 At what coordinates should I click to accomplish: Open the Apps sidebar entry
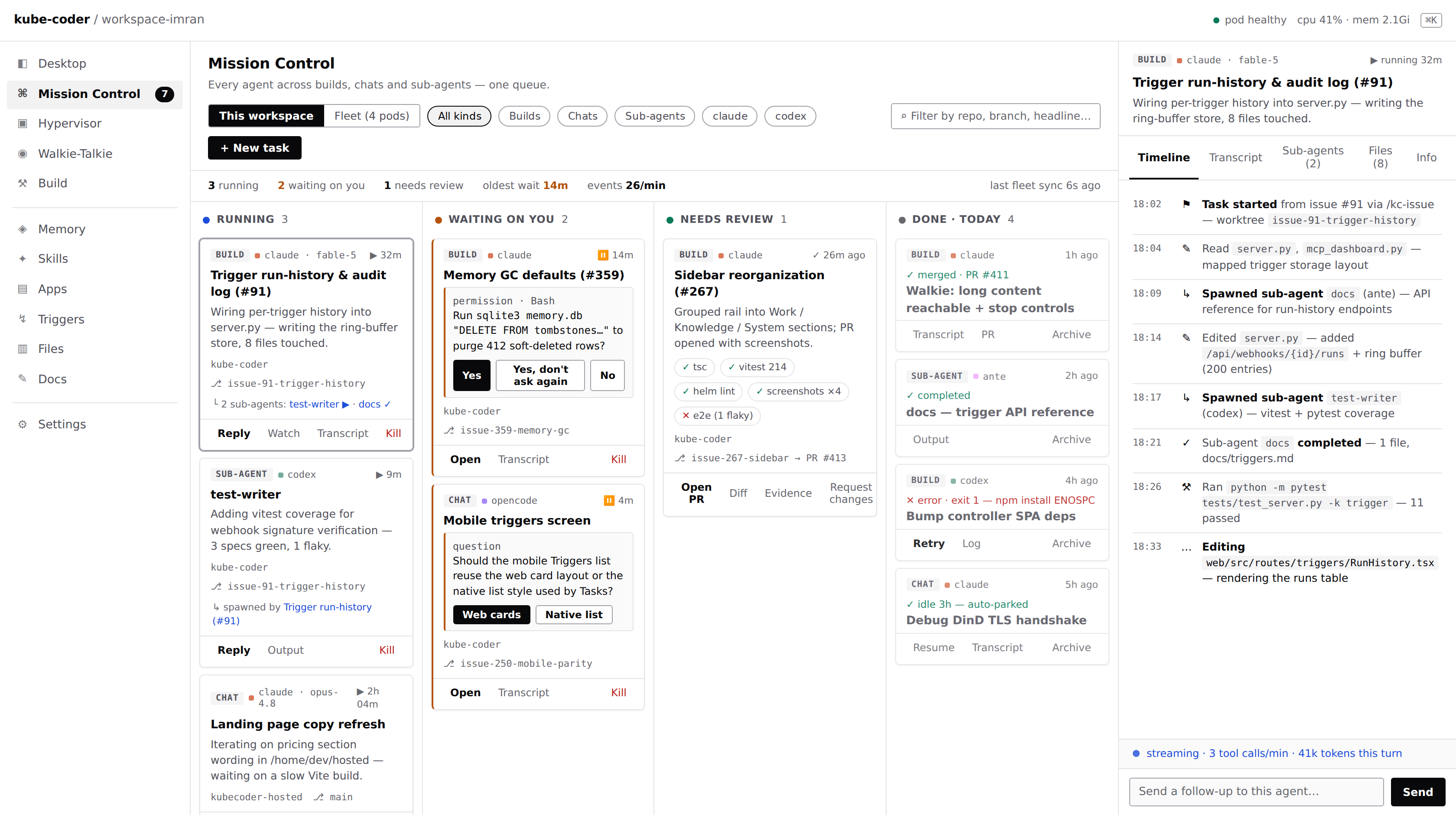point(94,289)
